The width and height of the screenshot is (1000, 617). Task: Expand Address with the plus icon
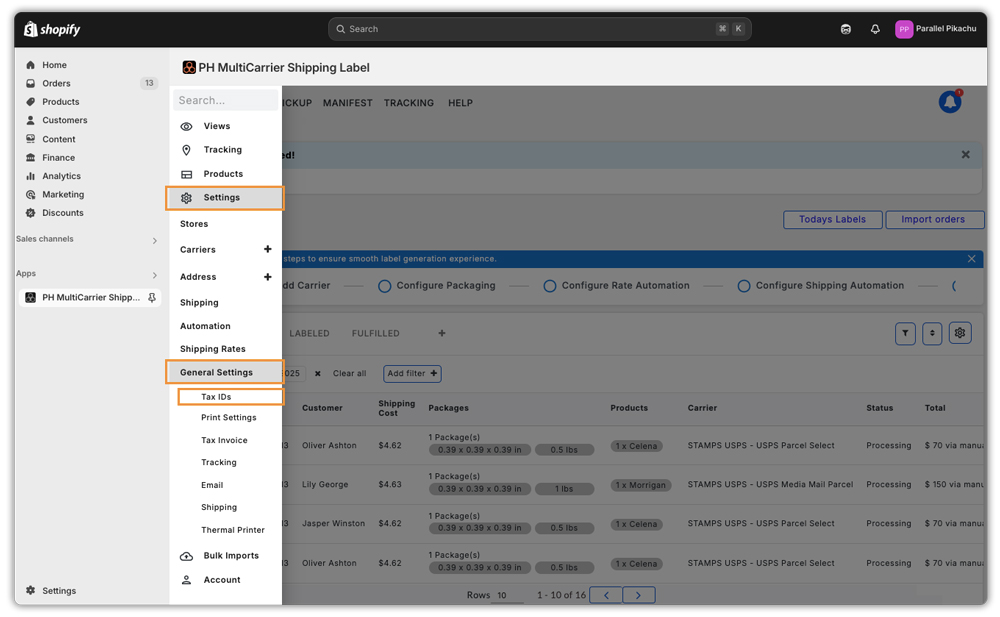(x=268, y=277)
